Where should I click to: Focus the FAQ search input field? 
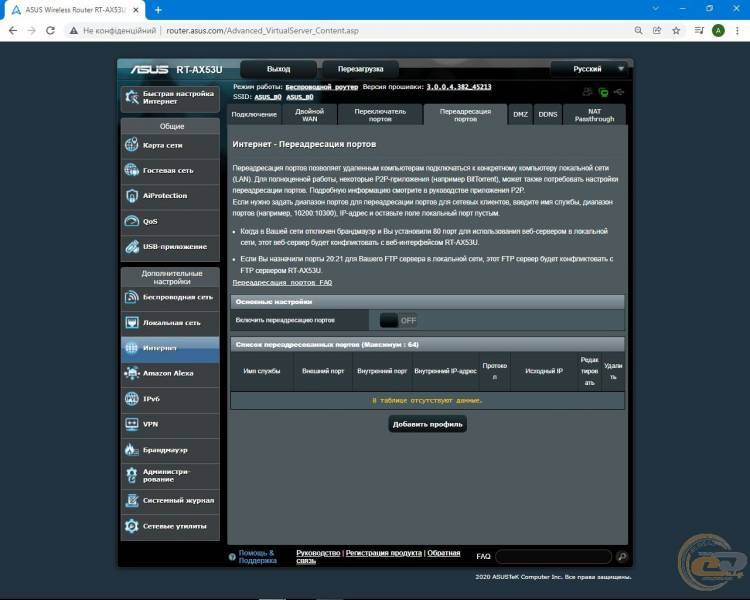pos(553,556)
